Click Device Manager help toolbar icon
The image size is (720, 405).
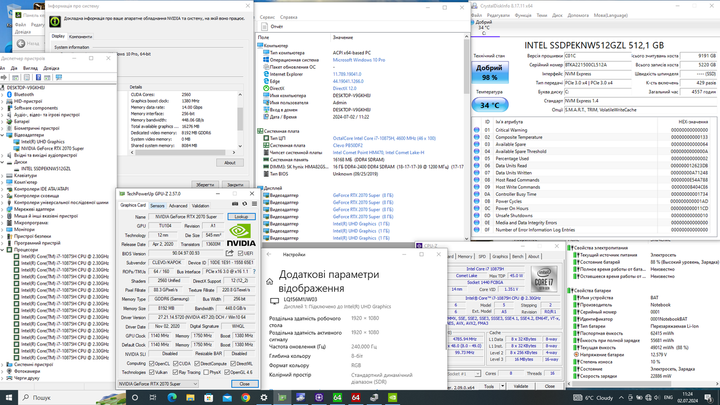pos(38,77)
